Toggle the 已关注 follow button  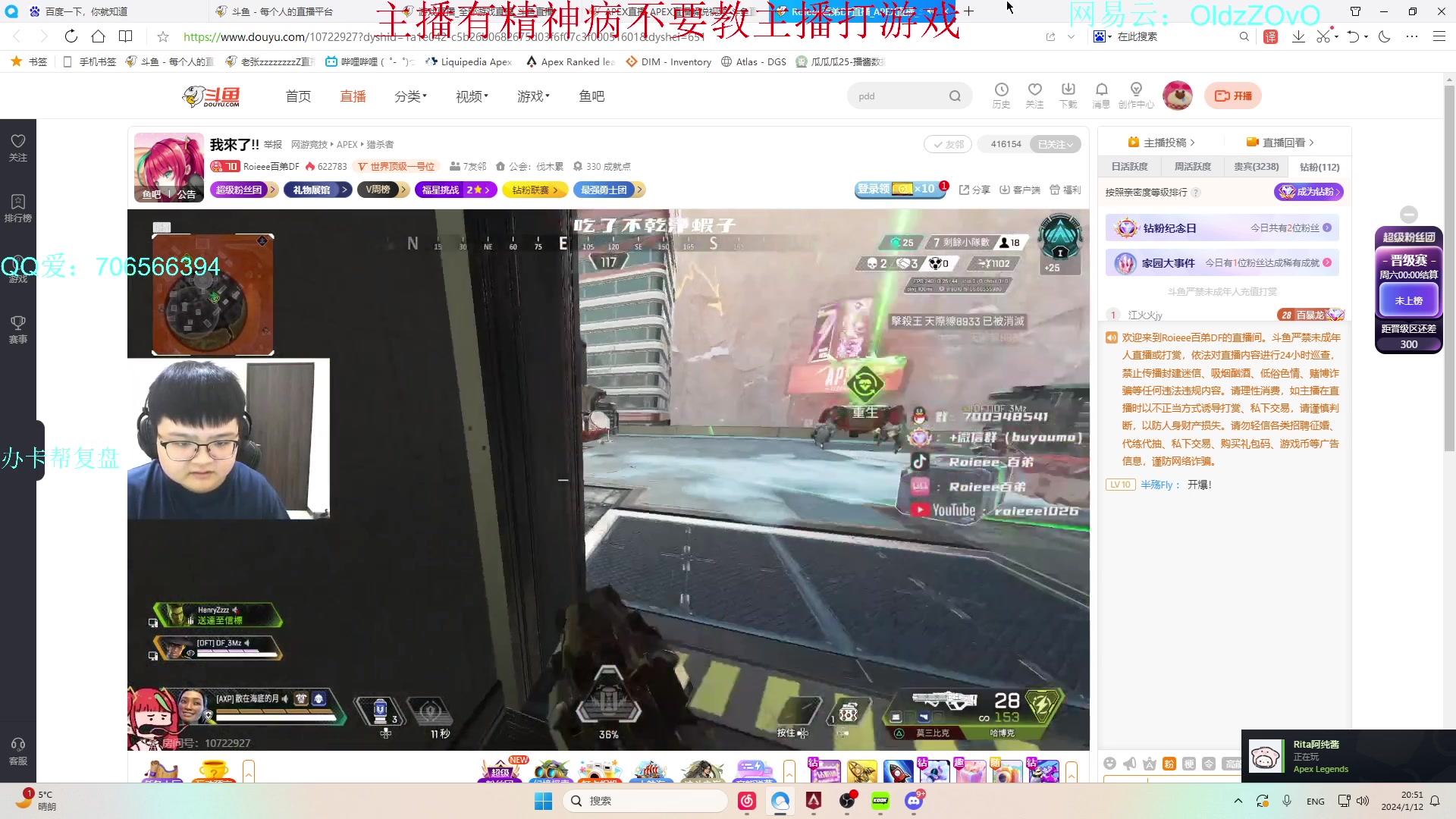(1055, 144)
